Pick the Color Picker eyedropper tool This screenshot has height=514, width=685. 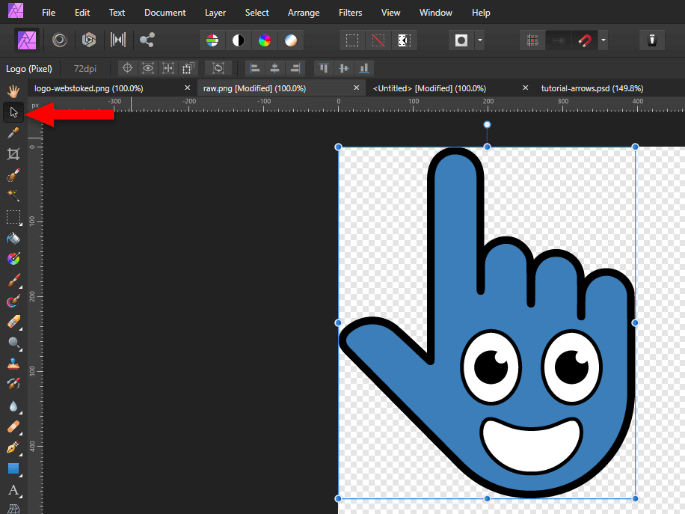click(x=14, y=133)
